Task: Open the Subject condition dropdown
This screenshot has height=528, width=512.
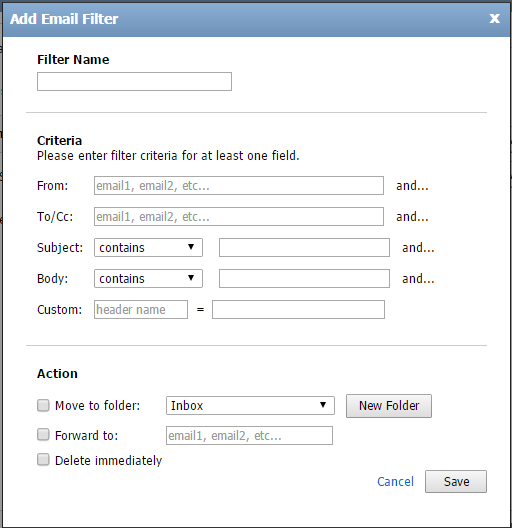Action: pos(148,248)
